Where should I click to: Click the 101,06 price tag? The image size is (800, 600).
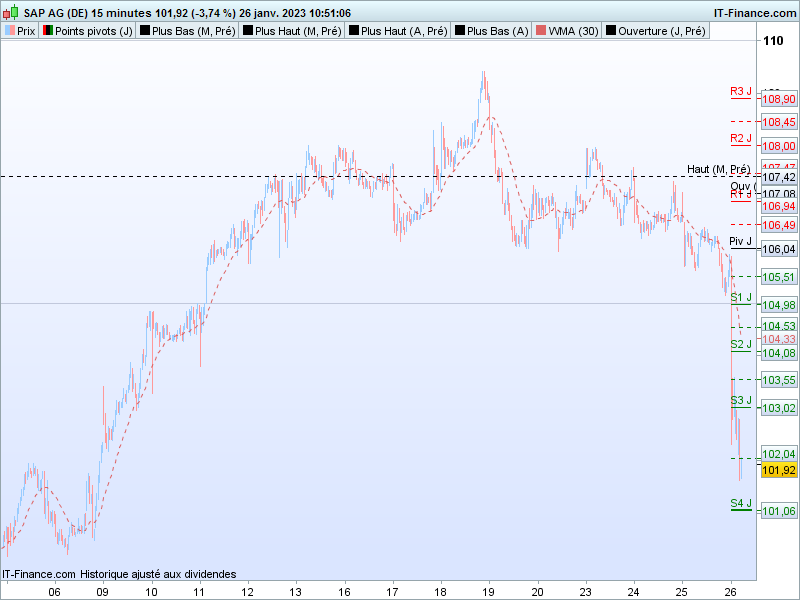779,511
